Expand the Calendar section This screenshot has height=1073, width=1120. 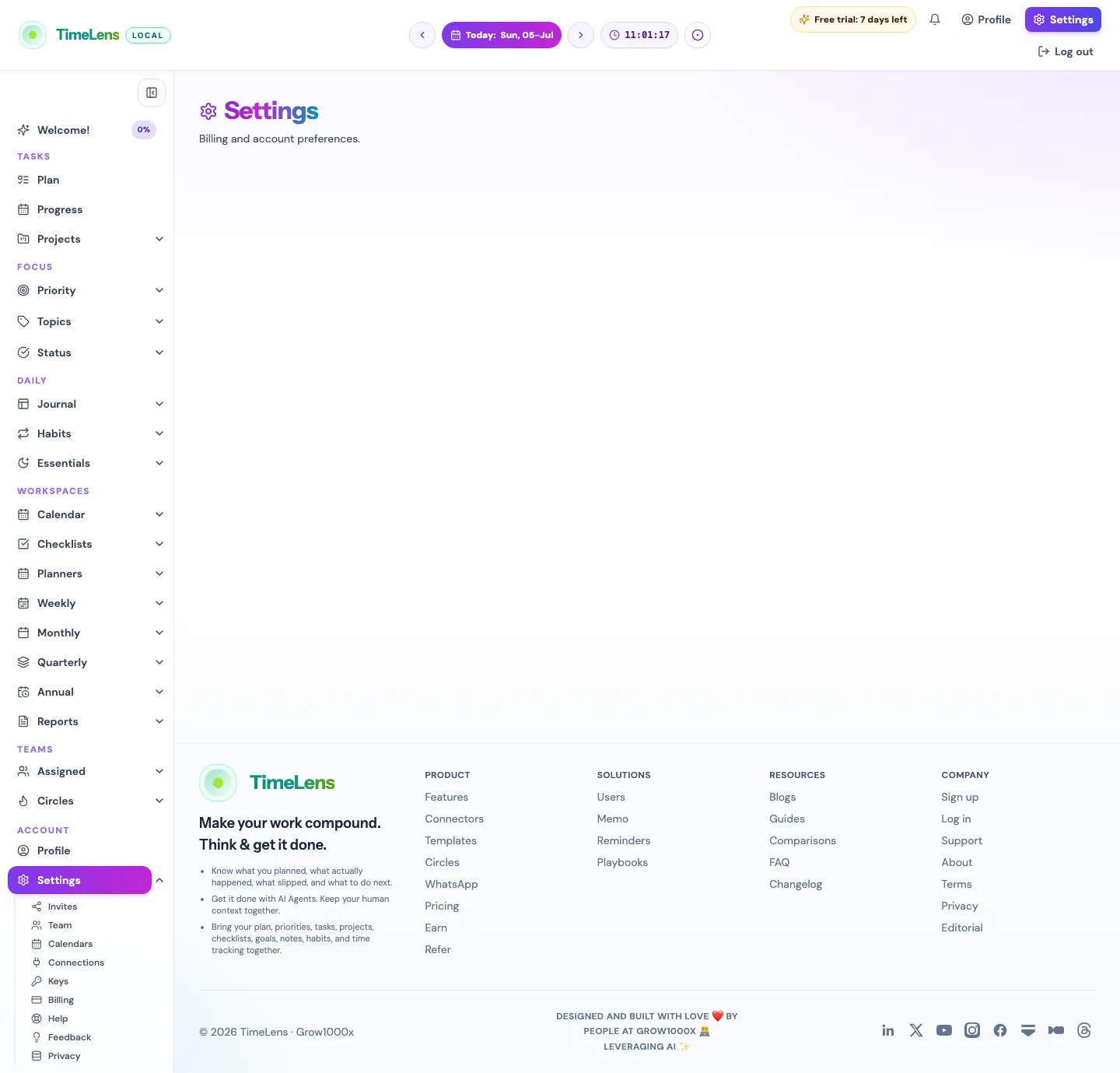coord(159,514)
